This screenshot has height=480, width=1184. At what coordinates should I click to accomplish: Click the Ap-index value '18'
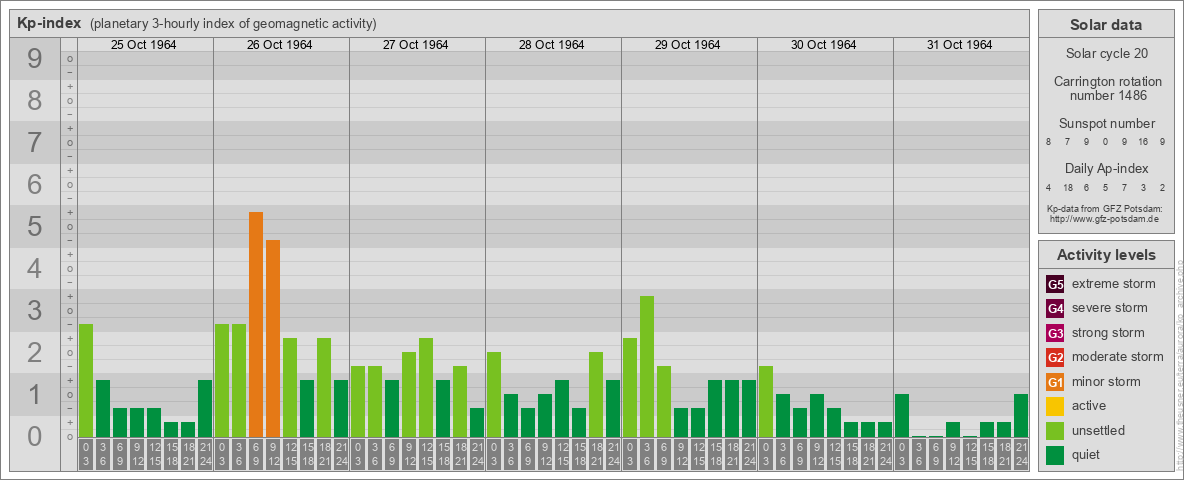pos(1067,187)
